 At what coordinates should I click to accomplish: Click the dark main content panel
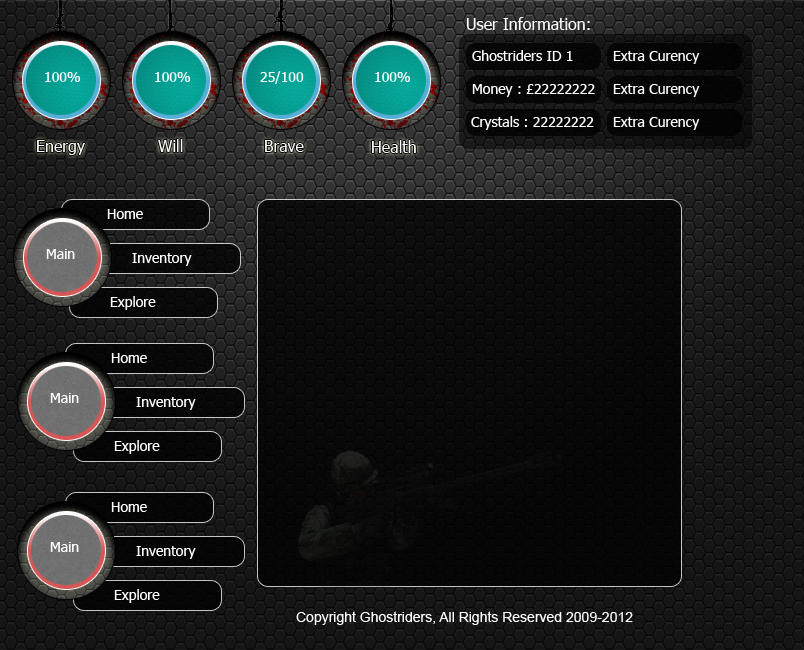[469, 393]
